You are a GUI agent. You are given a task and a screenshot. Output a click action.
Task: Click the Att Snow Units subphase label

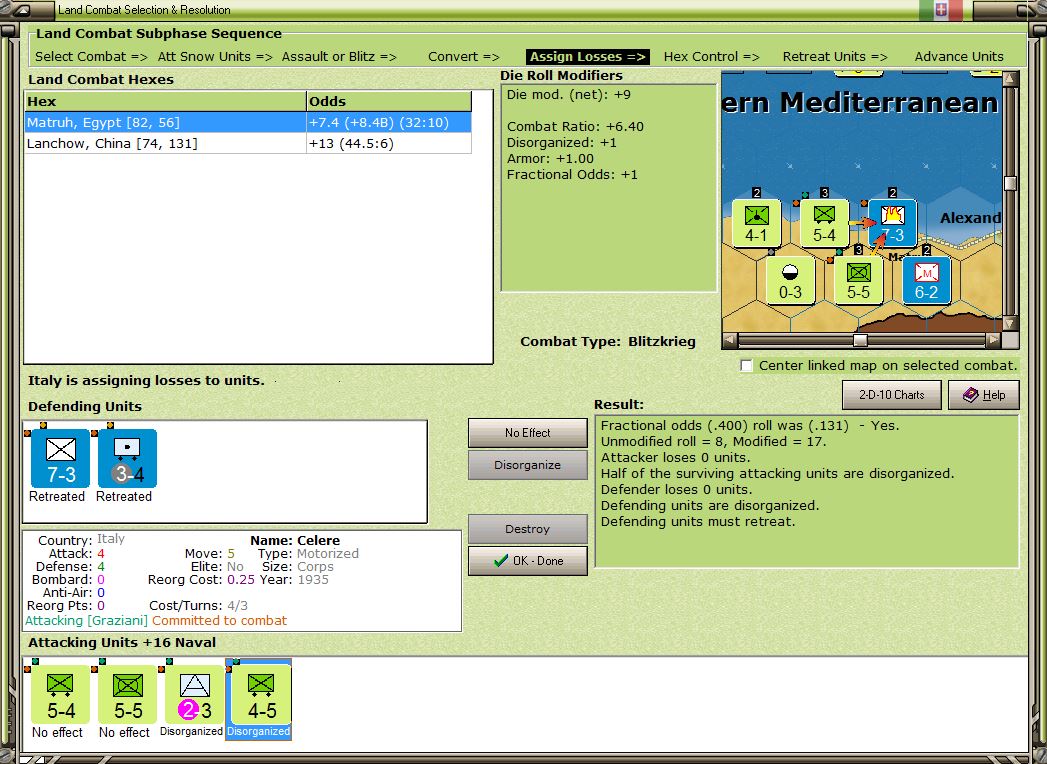click(x=215, y=57)
